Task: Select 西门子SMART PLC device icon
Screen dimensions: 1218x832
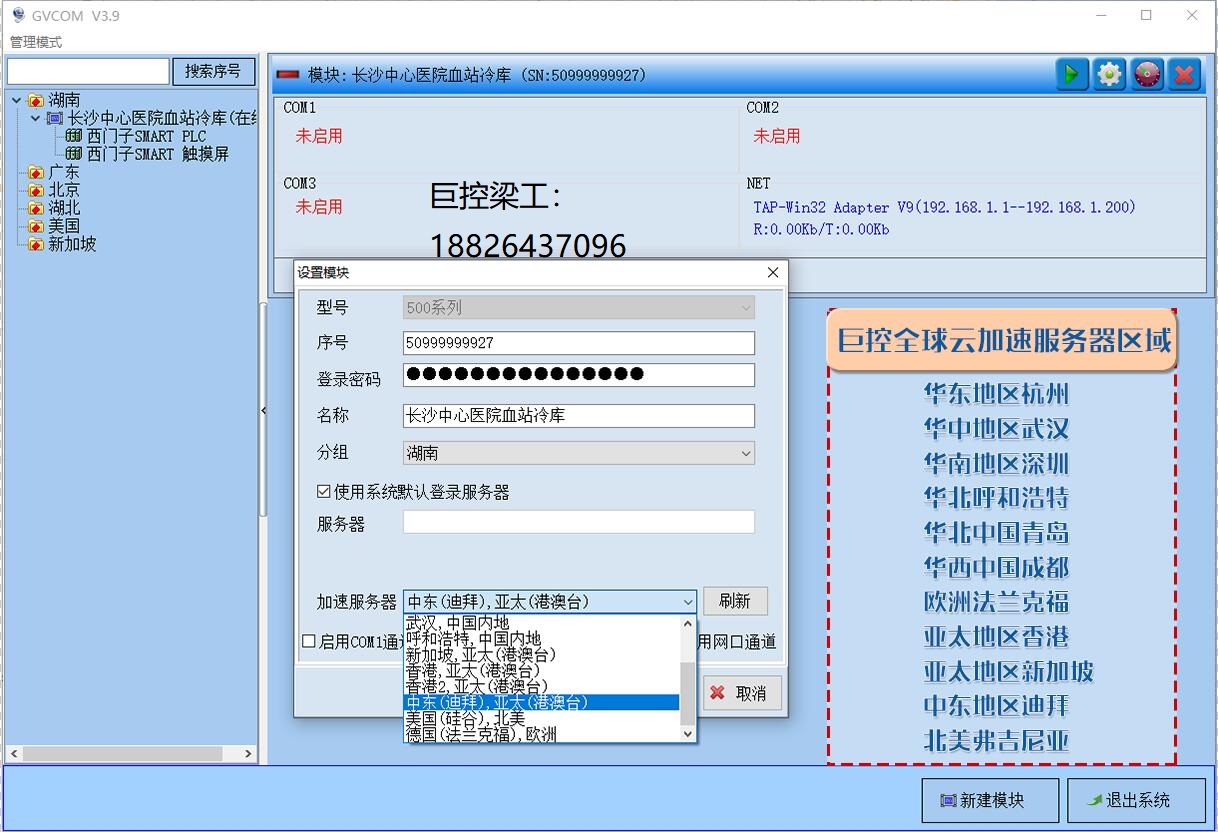Action: [x=73, y=135]
